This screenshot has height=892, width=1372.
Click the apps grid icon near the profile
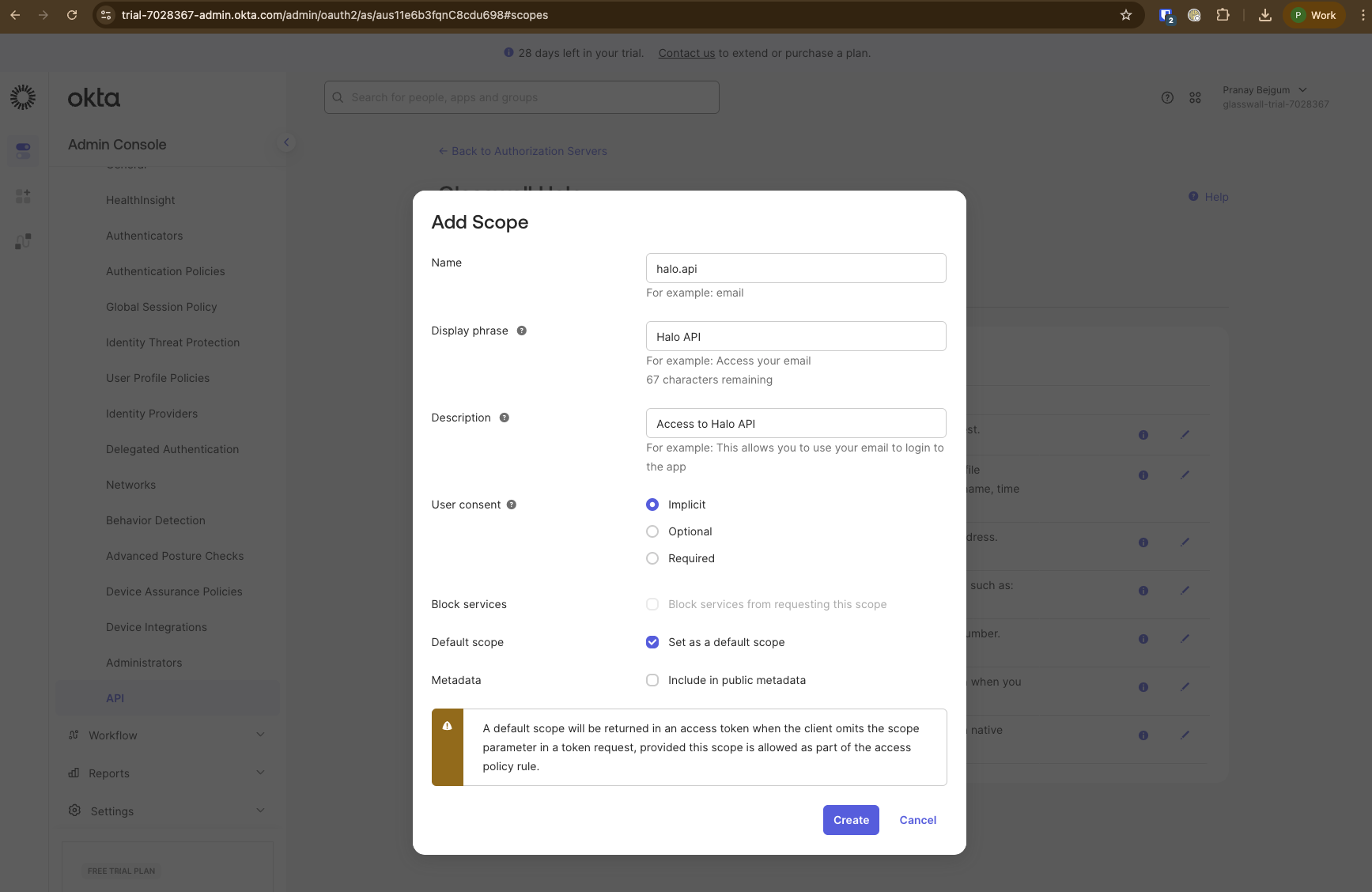click(x=1195, y=97)
